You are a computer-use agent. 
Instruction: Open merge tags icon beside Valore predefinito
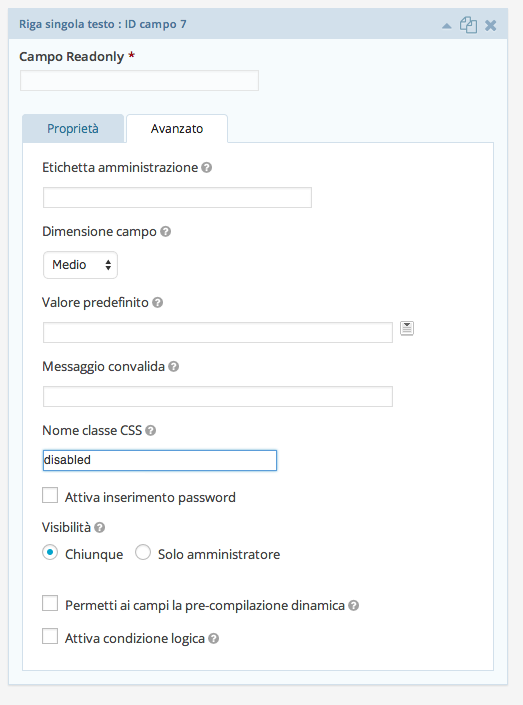pyautogui.click(x=407, y=328)
